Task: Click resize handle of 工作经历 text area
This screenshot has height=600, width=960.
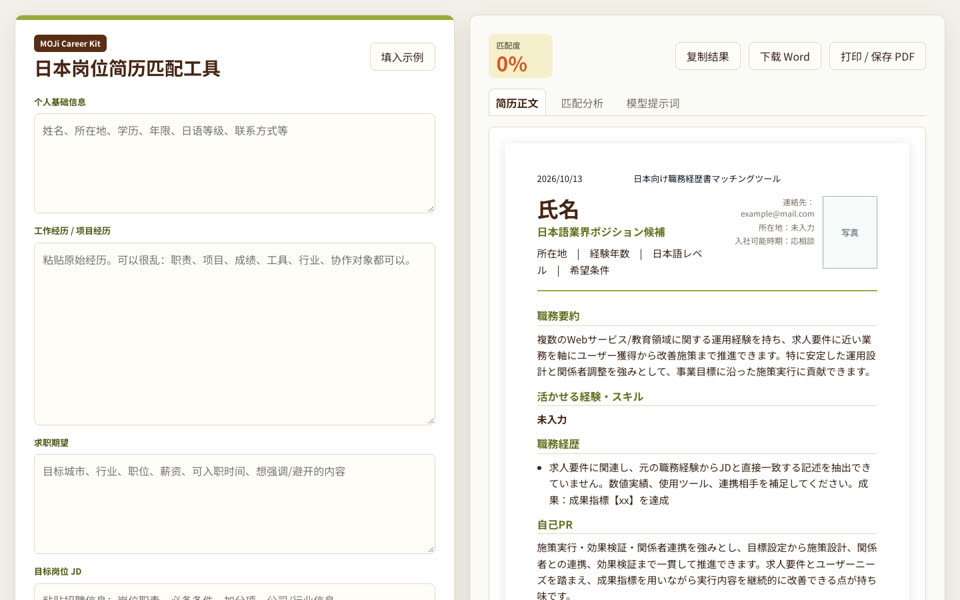Action: pos(431,421)
